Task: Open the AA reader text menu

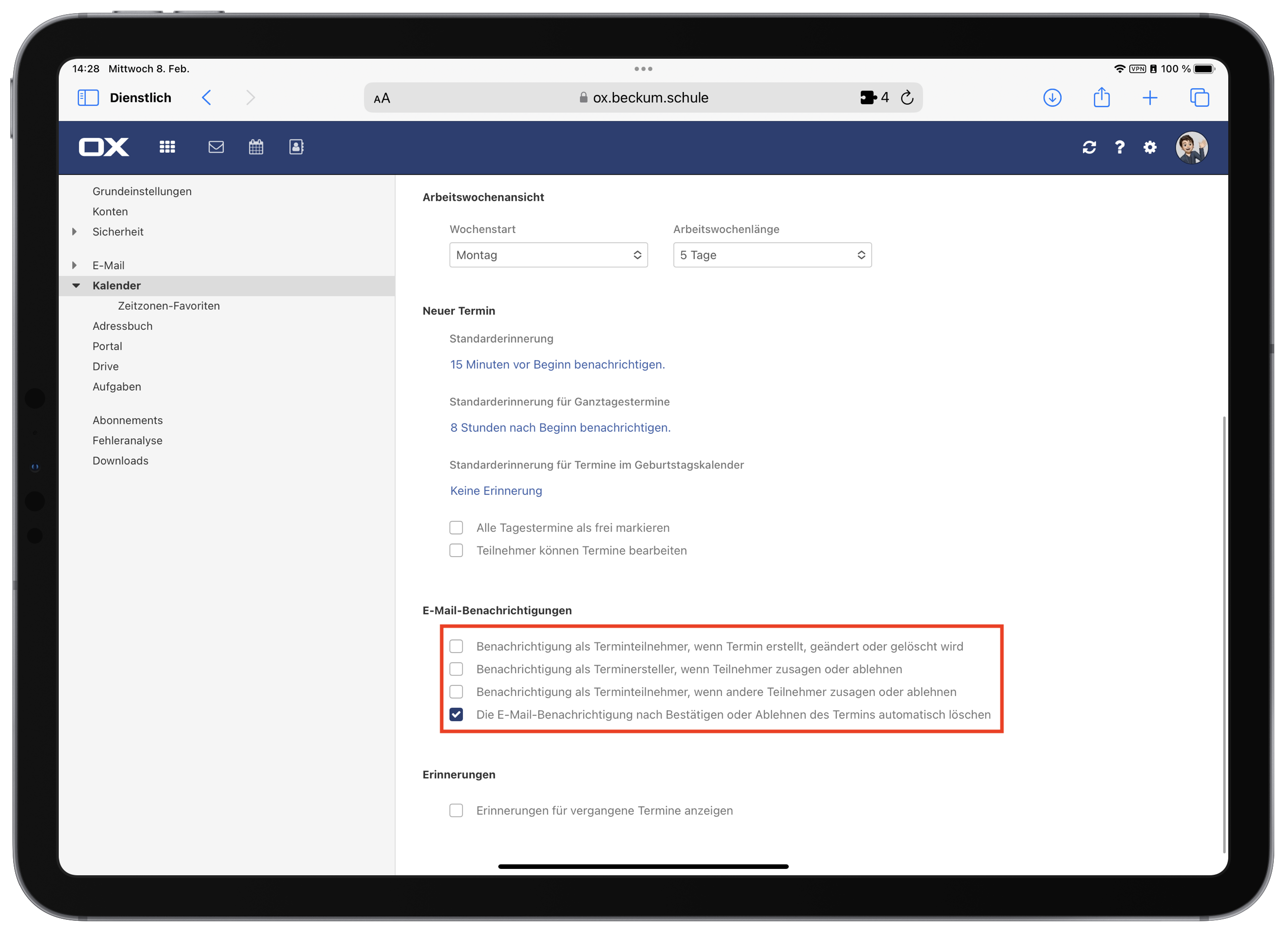Action: (x=382, y=98)
